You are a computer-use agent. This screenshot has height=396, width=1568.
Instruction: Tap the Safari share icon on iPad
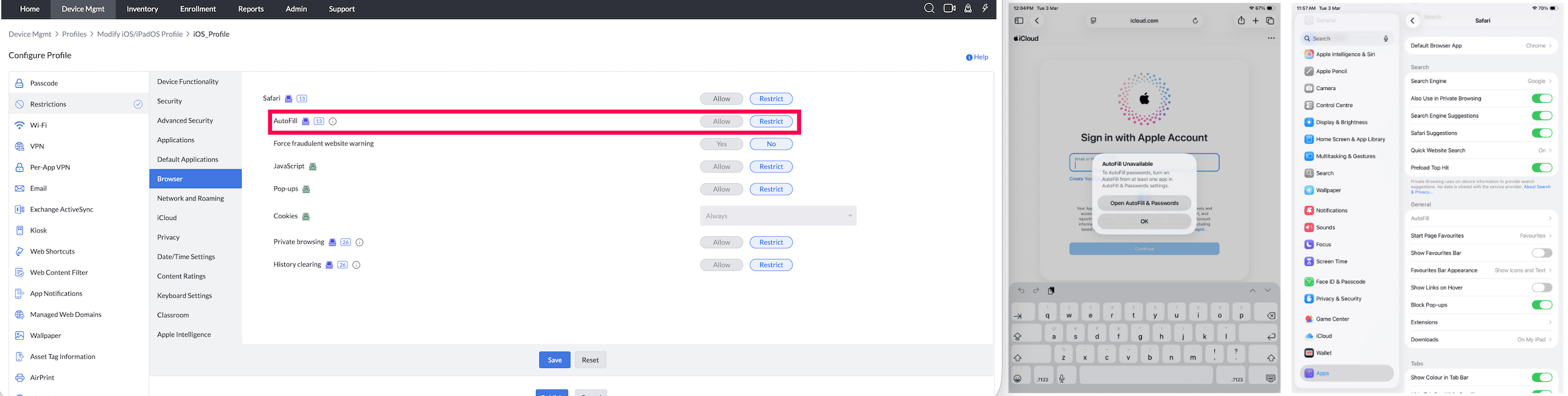[x=1241, y=21]
